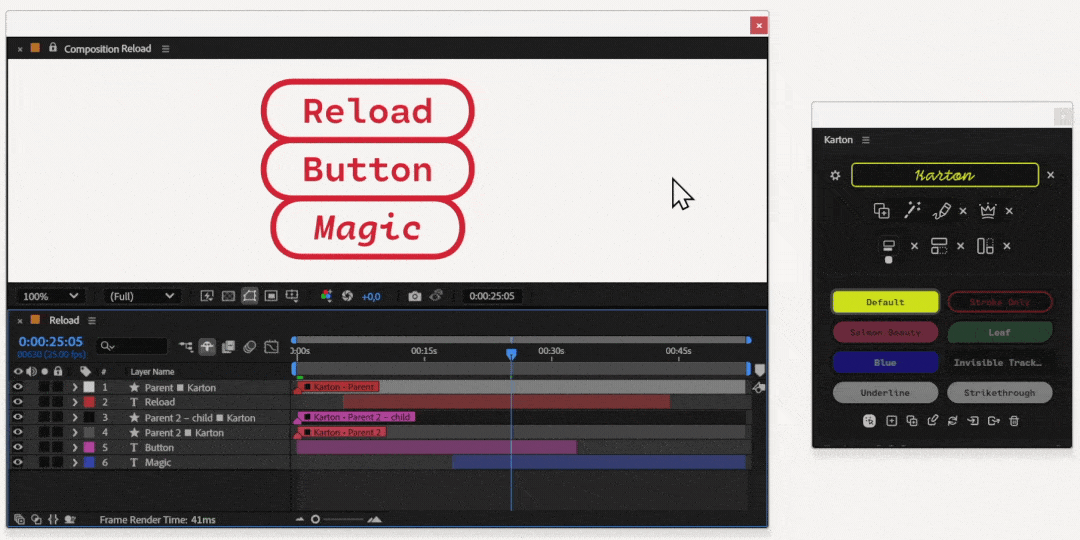Viewport: 1080px width, 540px height.
Task: Open the 100% magnification dropdown
Action: coord(51,296)
